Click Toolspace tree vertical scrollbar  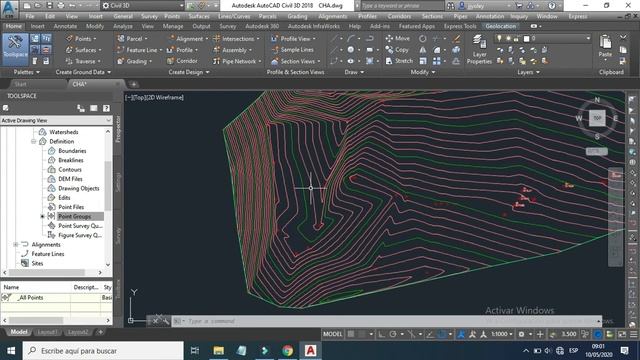tap(108, 186)
